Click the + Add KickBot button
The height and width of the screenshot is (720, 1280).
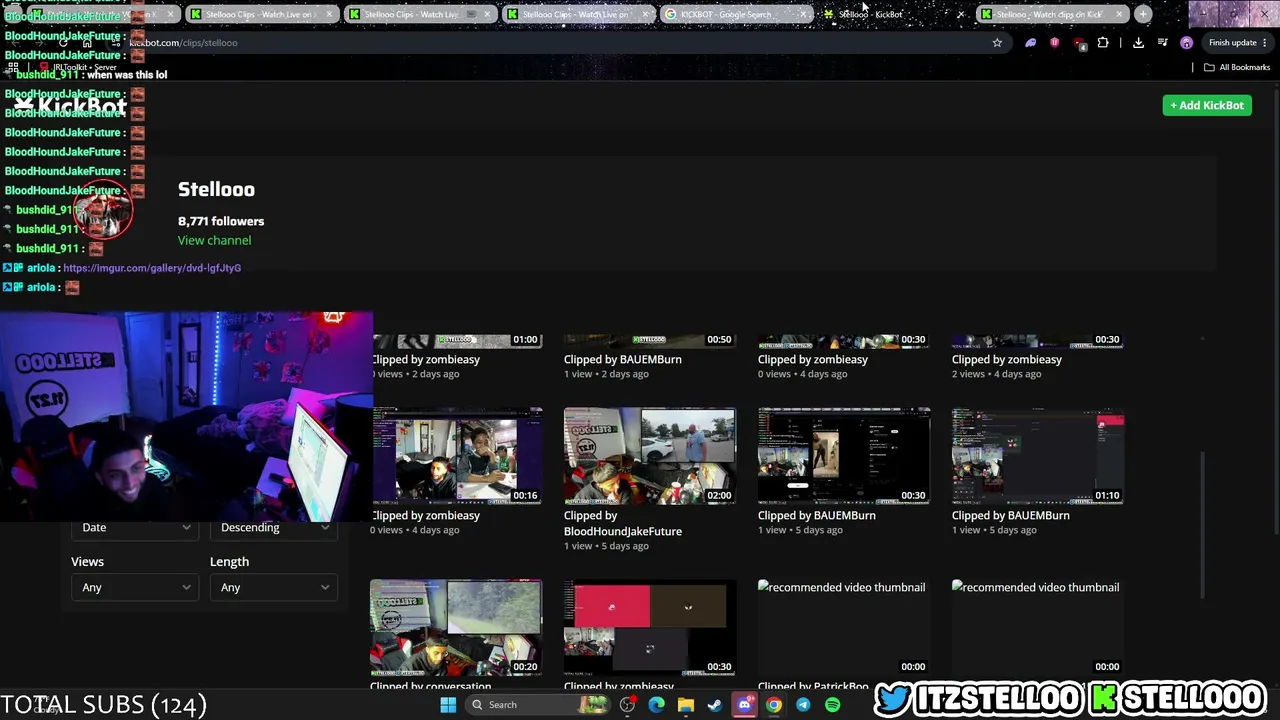point(1207,105)
